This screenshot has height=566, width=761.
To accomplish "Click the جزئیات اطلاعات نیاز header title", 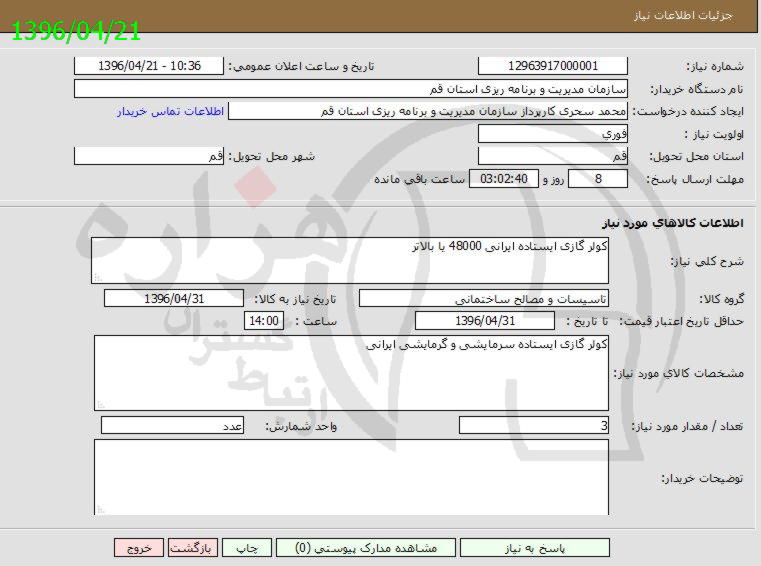I will click(x=683, y=16).
